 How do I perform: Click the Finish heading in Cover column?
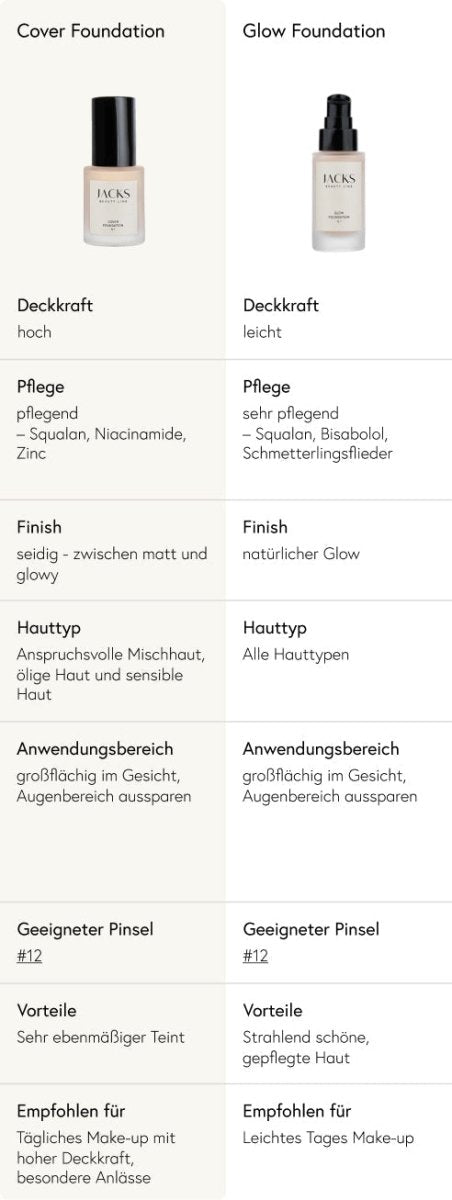pyautogui.click(x=39, y=526)
